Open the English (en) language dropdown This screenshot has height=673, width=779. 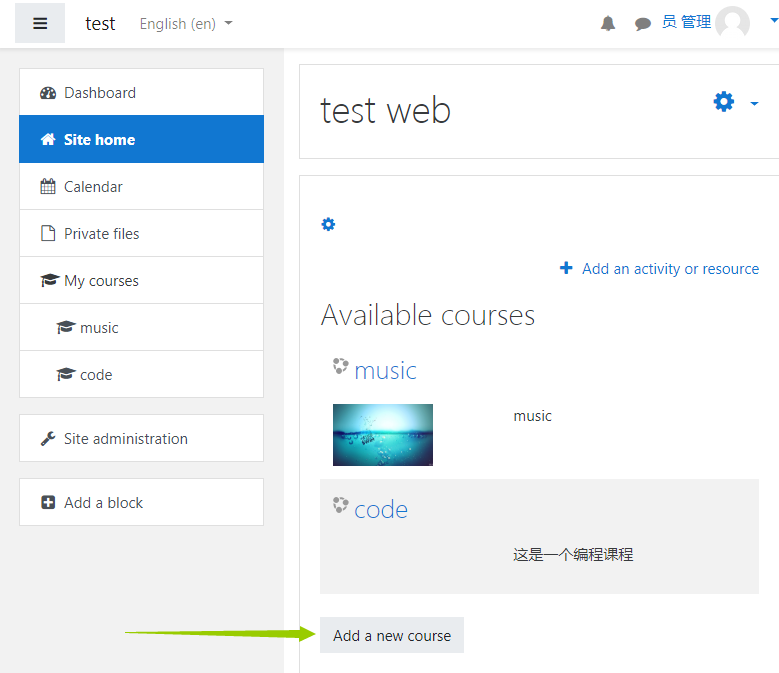click(x=186, y=23)
